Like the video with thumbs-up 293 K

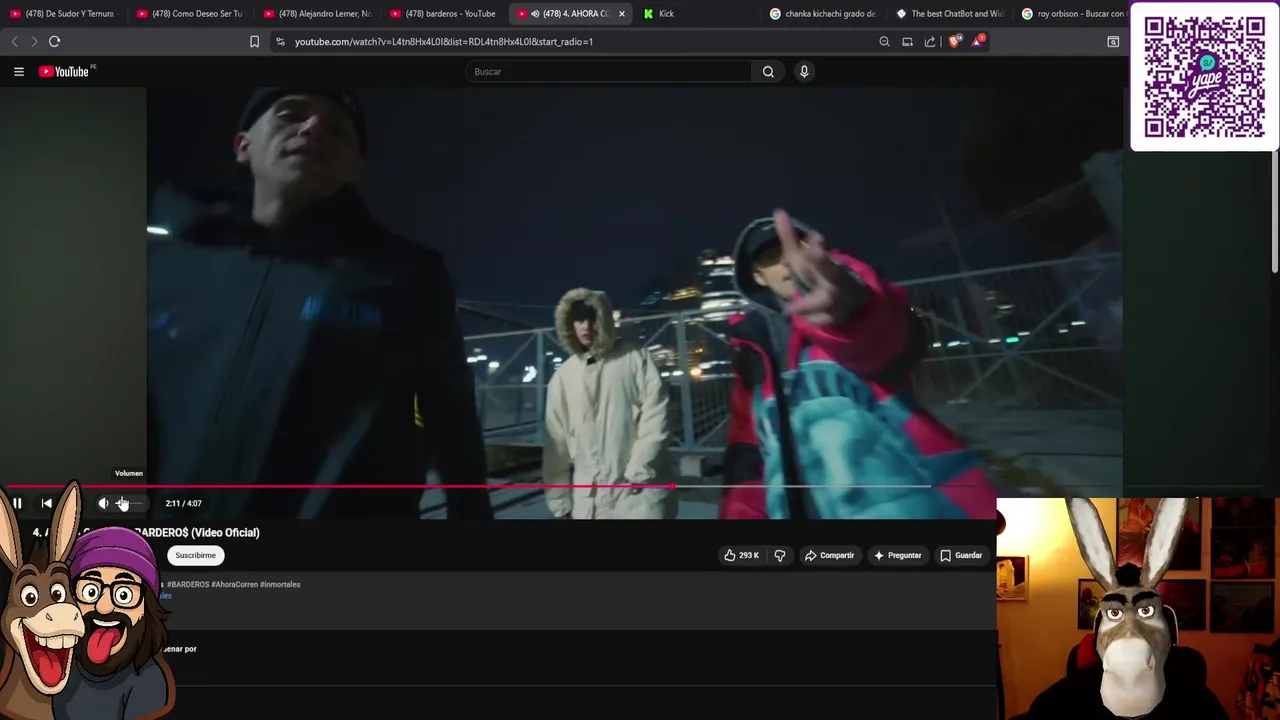pos(742,555)
